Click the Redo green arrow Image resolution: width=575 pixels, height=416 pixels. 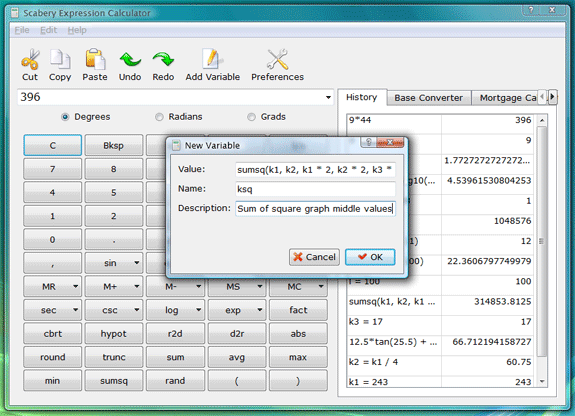[163, 59]
